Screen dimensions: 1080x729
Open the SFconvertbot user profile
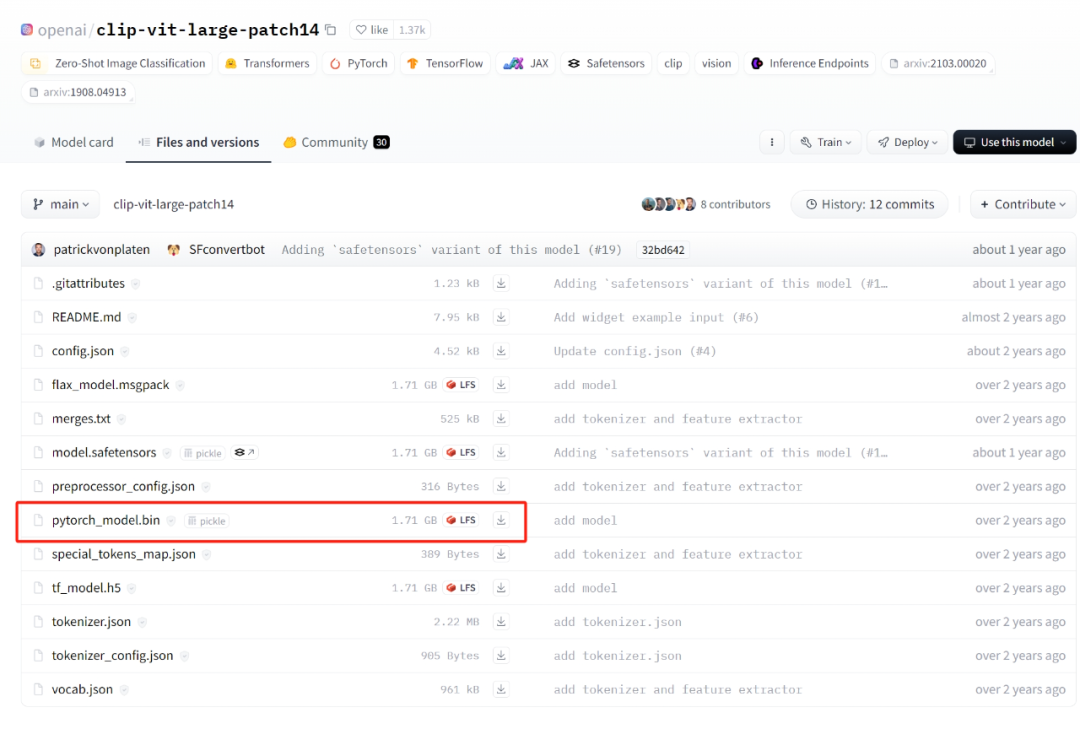tap(227, 249)
